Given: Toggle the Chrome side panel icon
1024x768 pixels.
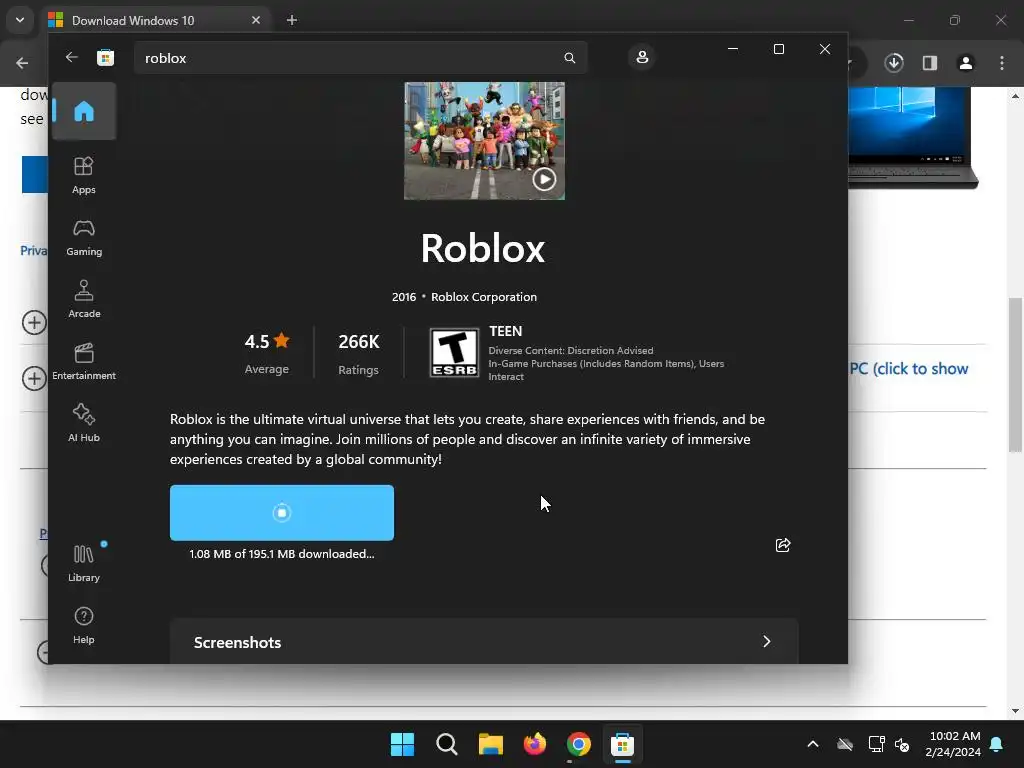Looking at the screenshot, I should tap(930, 63).
